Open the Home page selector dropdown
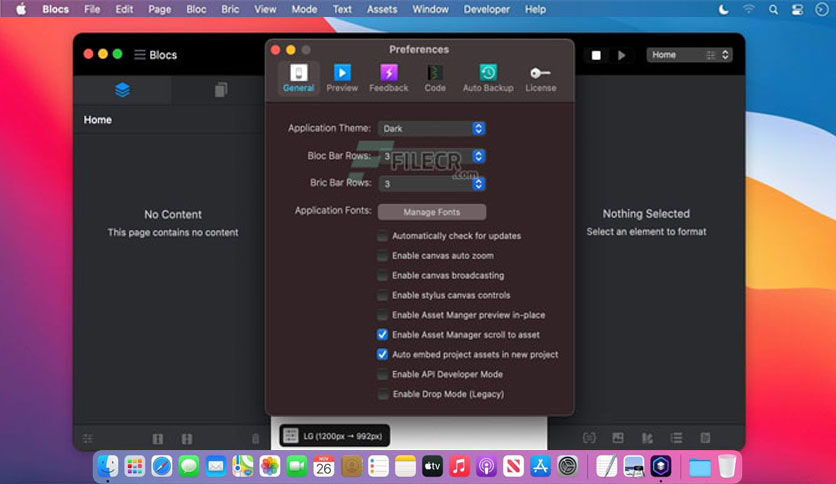 click(689, 55)
